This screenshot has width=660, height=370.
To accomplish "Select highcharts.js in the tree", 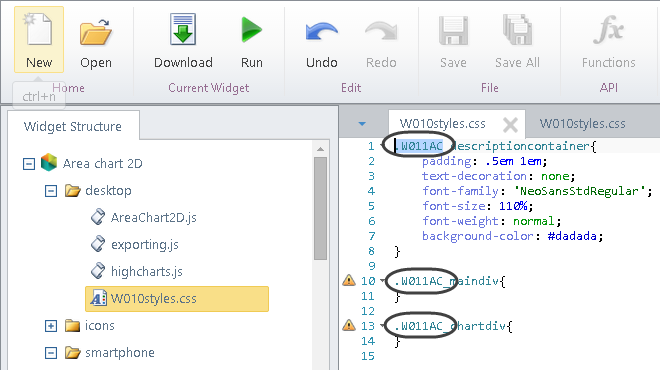I will click(x=146, y=272).
